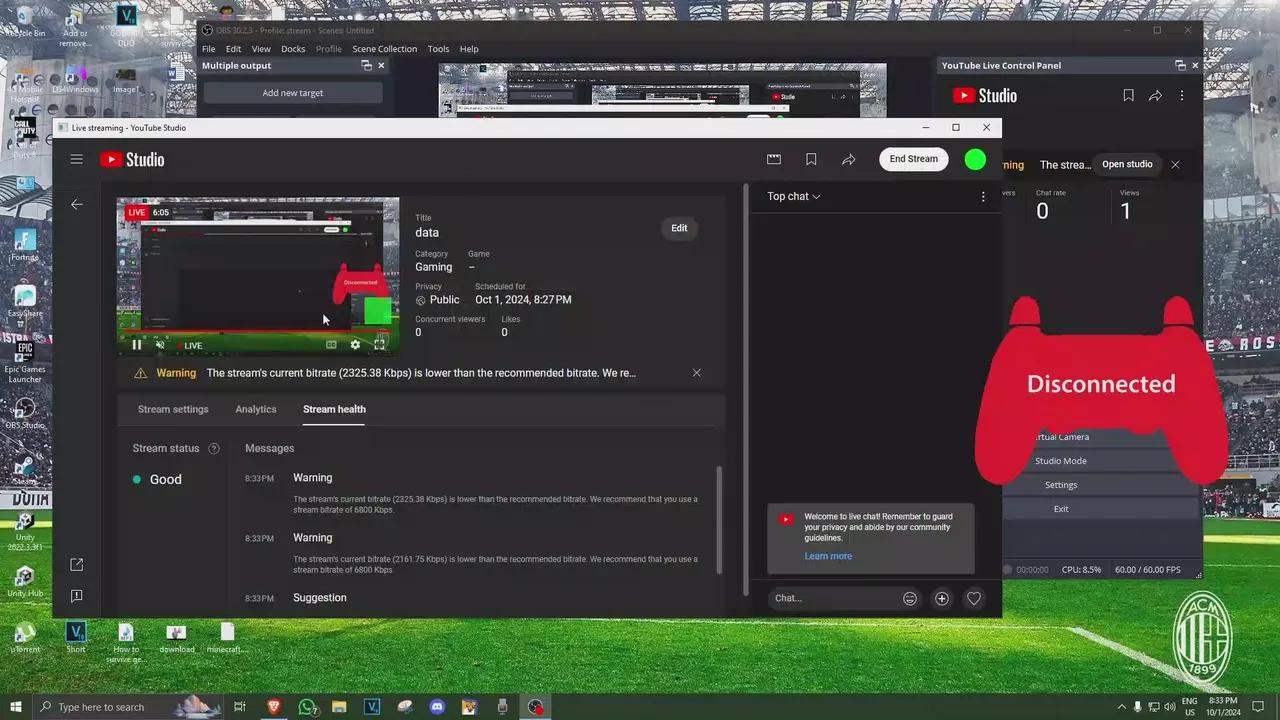Expand the Top chat dropdown
Image resolution: width=1280 pixels, height=720 pixels.
tap(794, 196)
